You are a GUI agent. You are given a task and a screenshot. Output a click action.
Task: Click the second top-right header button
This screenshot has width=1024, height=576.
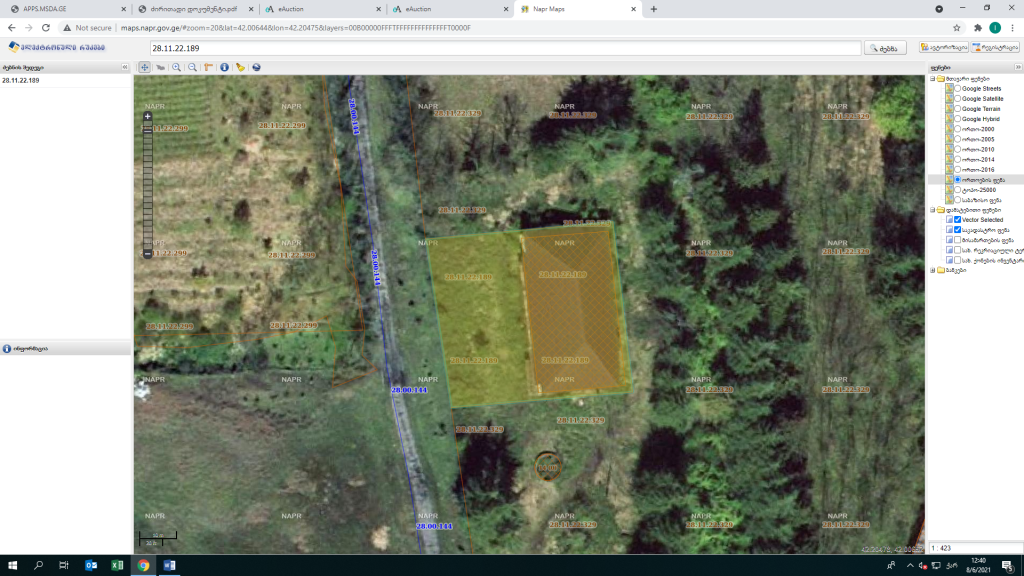tap(995, 48)
